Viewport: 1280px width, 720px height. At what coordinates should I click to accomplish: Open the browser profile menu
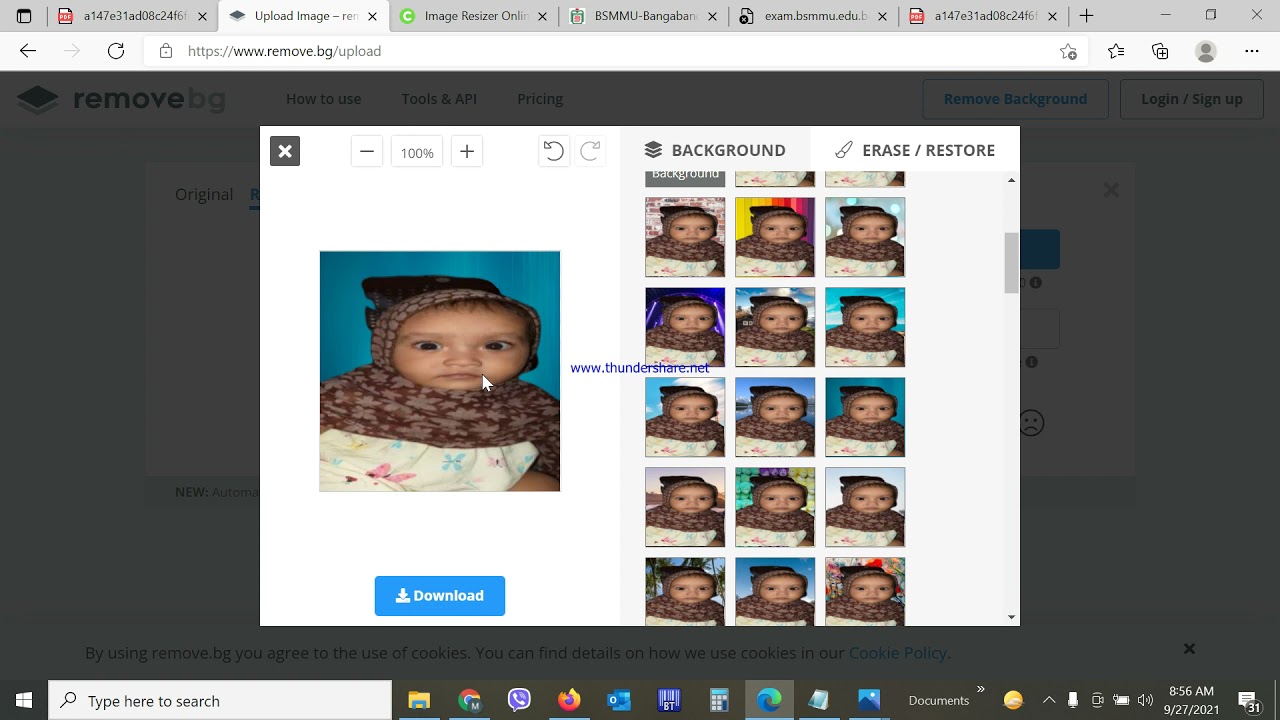[1206, 51]
